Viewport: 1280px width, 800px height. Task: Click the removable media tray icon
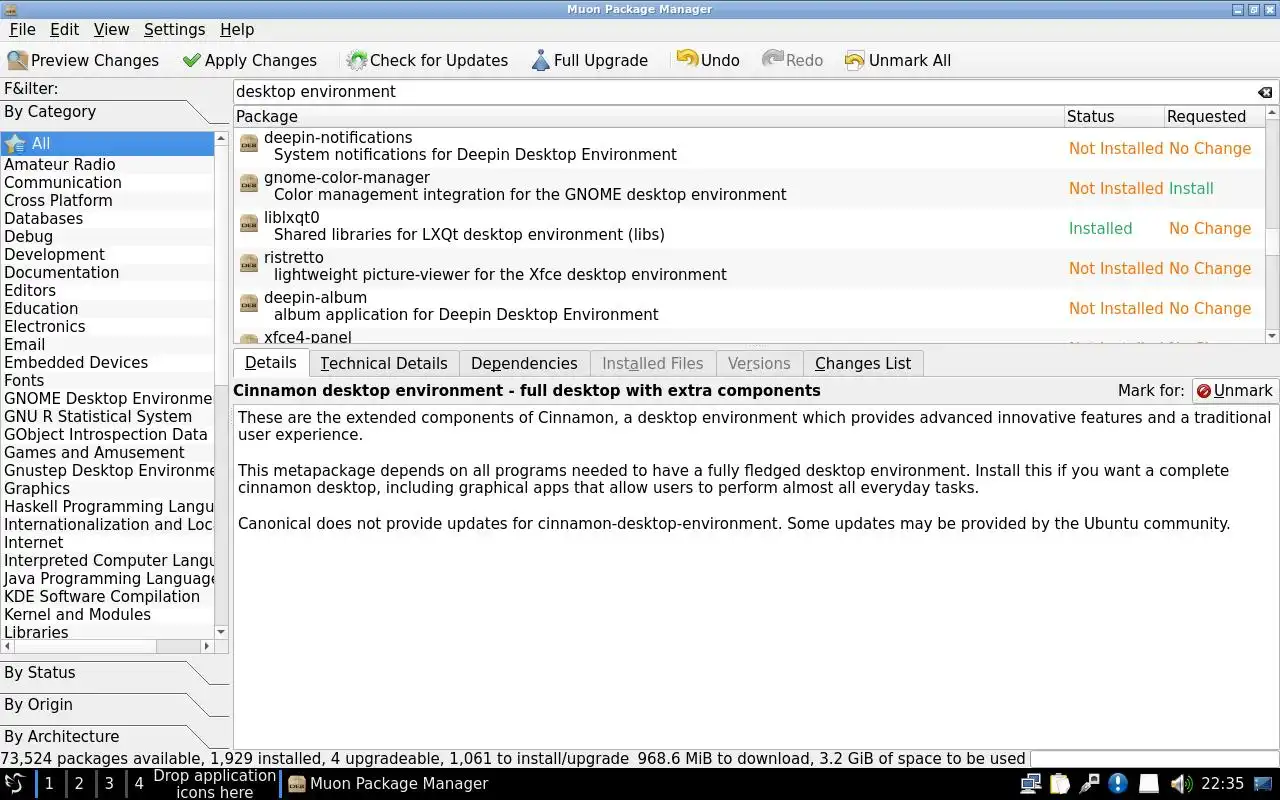pos(1149,784)
